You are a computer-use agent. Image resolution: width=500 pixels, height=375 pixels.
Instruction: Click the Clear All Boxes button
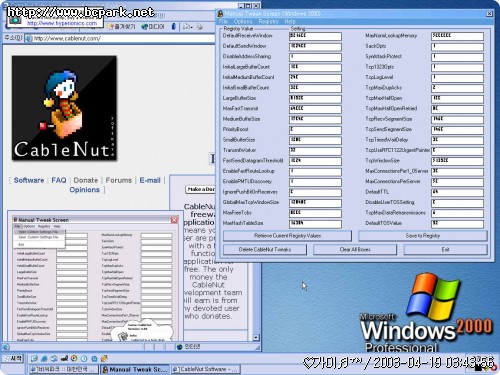(x=355, y=249)
